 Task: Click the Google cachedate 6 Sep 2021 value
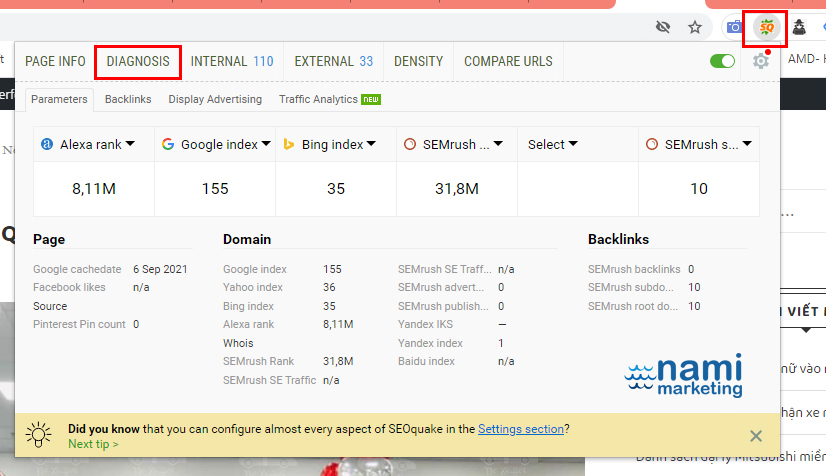click(160, 269)
